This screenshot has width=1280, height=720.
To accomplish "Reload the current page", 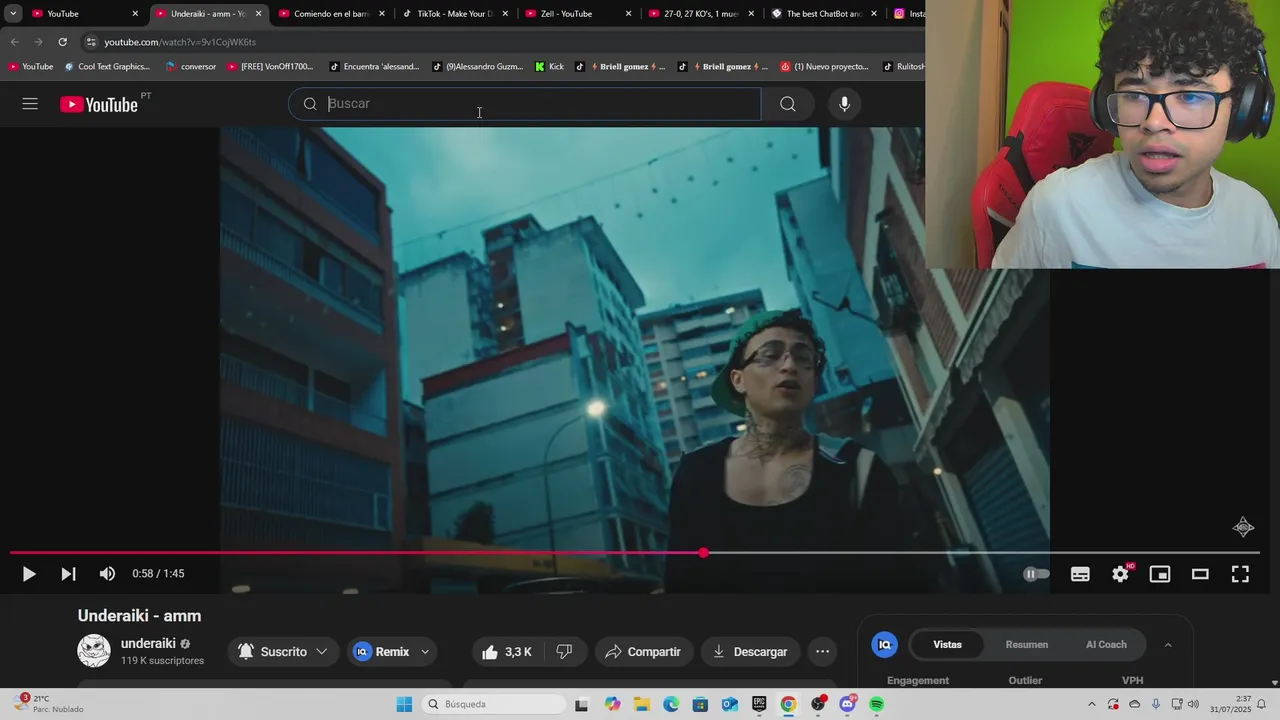I will [62, 42].
